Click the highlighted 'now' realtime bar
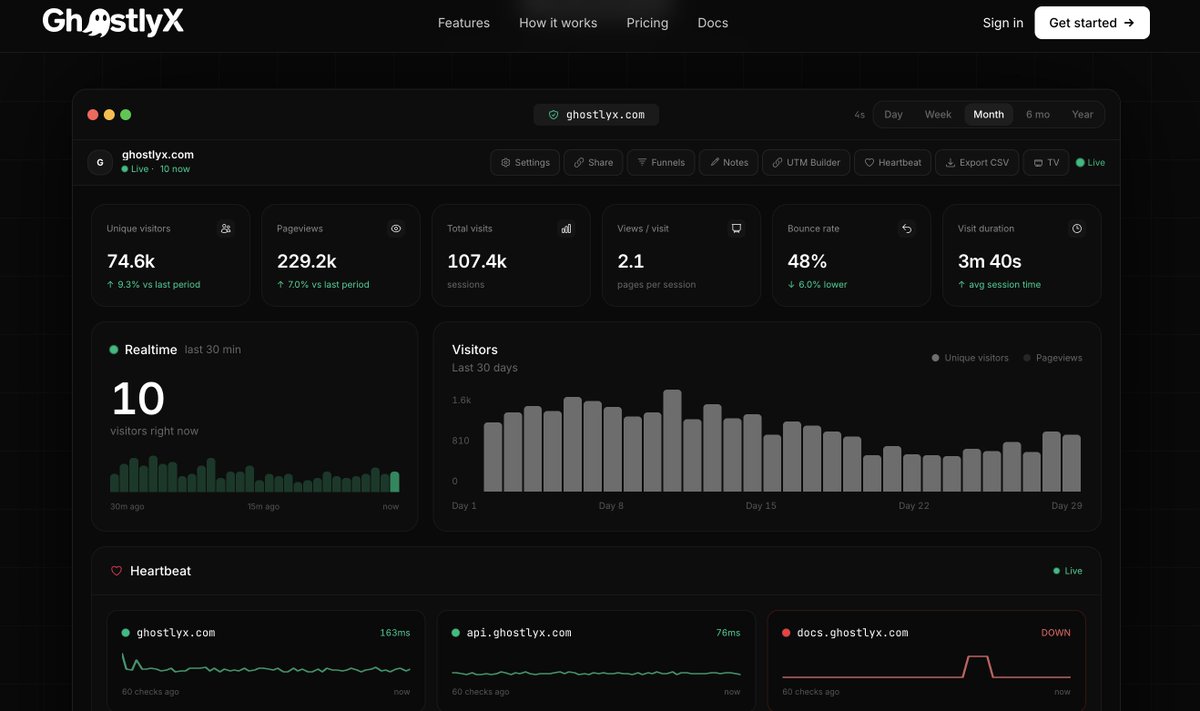This screenshot has height=711, width=1200. click(394, 482)
